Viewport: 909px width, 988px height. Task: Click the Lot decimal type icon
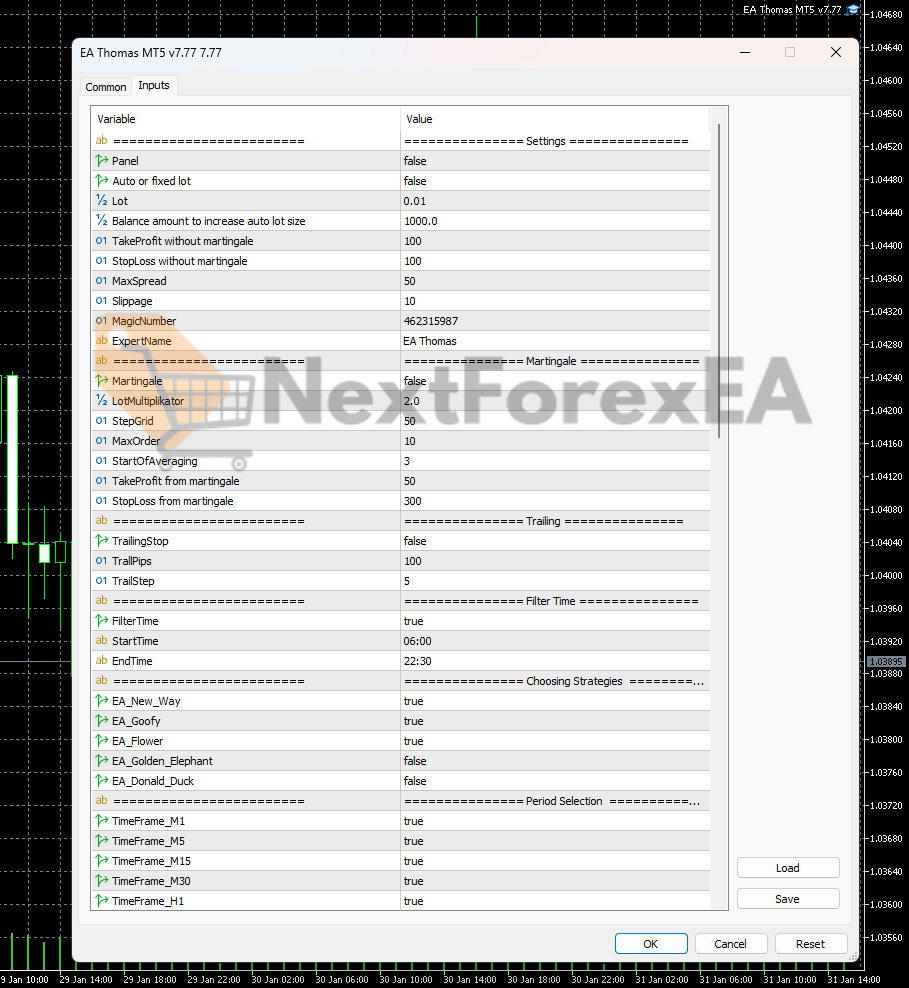pos(101,201)
